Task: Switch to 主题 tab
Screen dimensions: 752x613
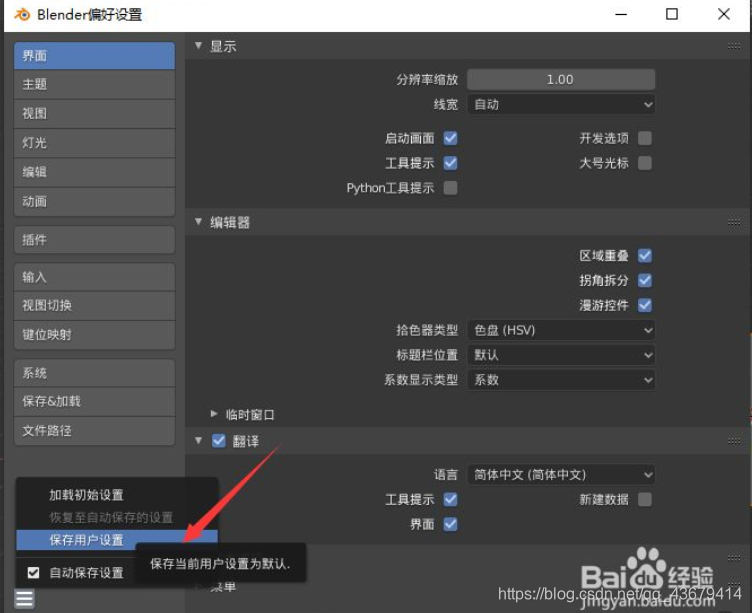Action: (x=94, y=84)
